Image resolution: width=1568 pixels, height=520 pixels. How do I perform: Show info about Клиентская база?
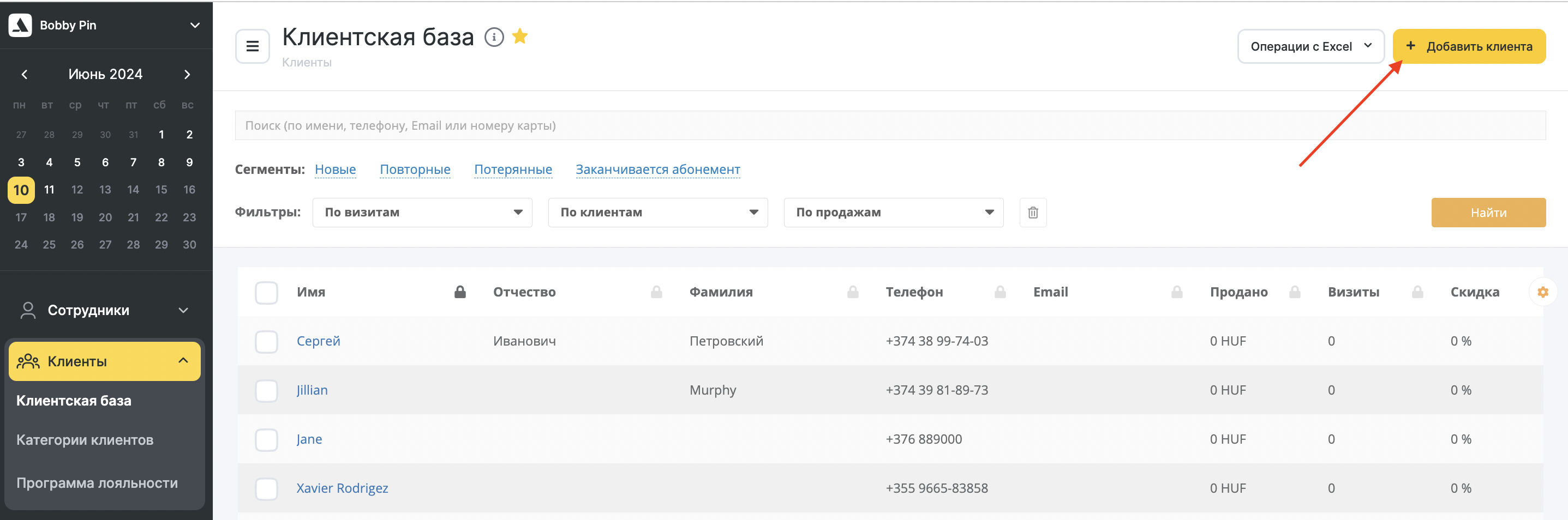(494, 37)
